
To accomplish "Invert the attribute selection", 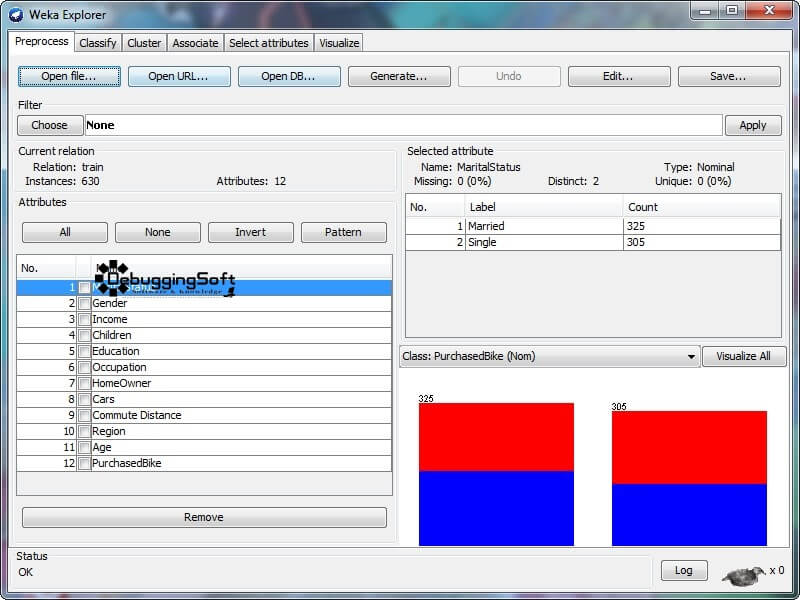I will click(x=251, y=232).
